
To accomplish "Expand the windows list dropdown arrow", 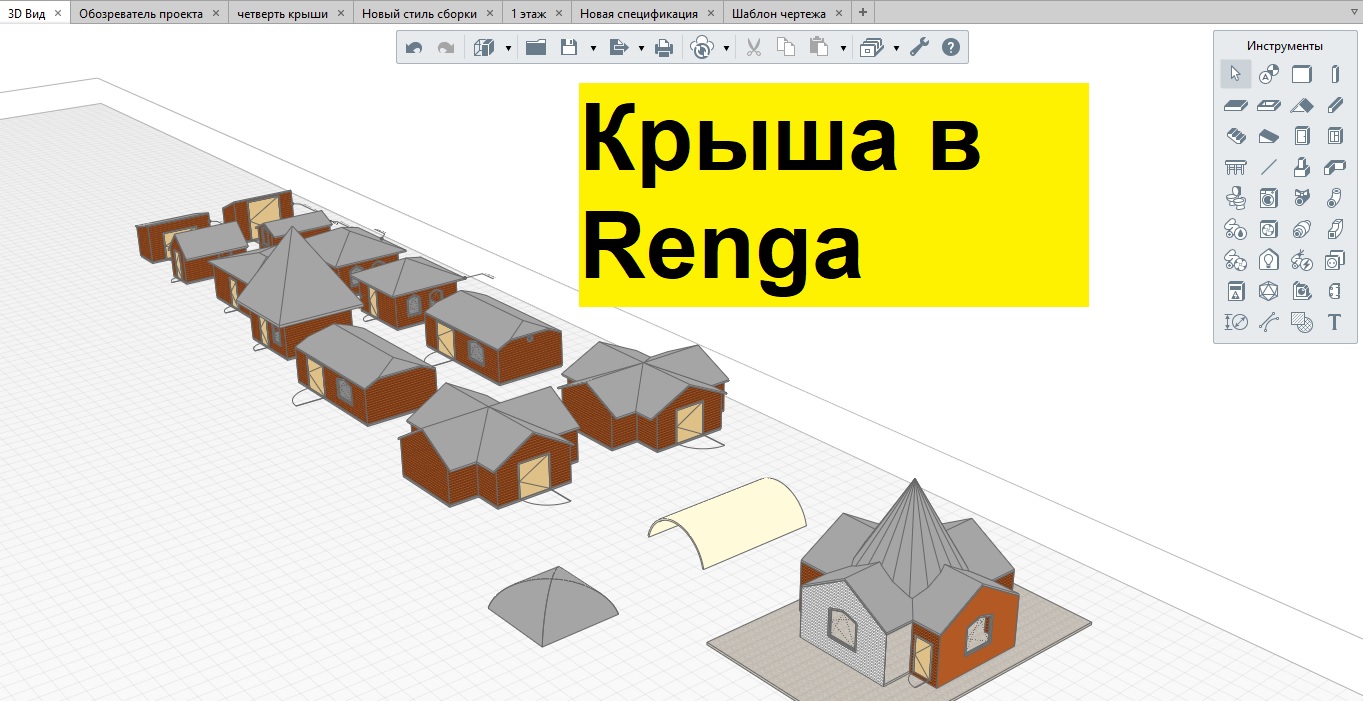I will tap(896, 48).
